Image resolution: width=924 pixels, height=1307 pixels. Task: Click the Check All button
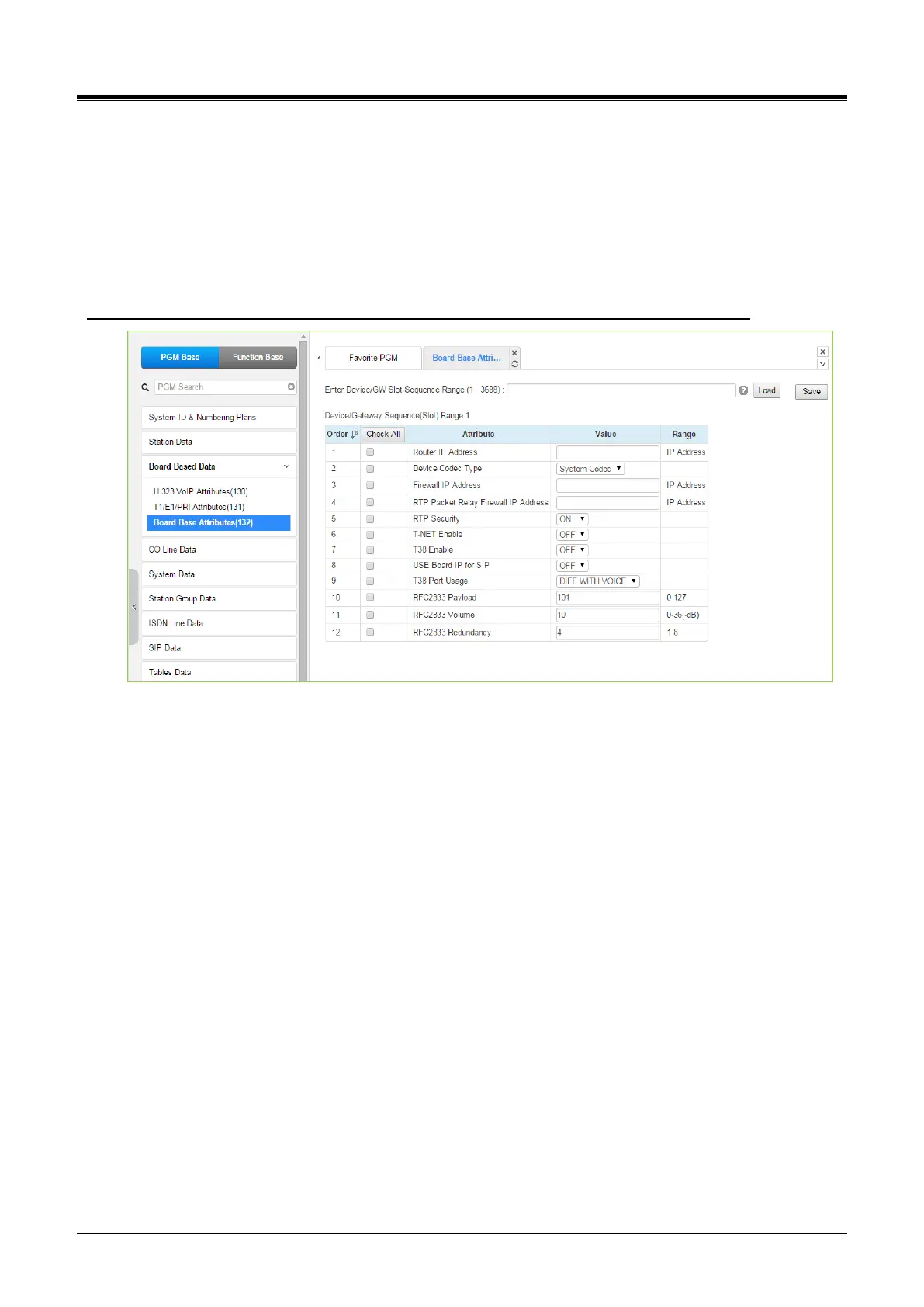(383, 435)
